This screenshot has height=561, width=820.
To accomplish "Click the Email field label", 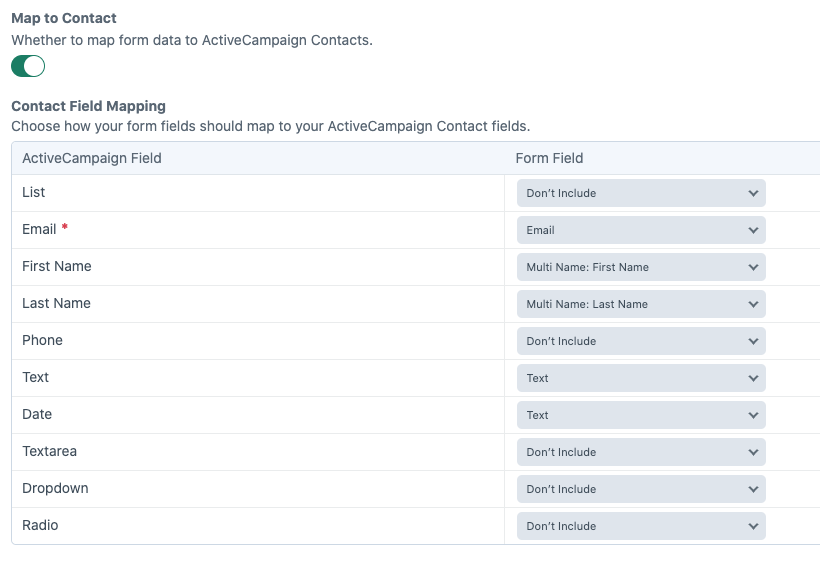I will 39,229.
